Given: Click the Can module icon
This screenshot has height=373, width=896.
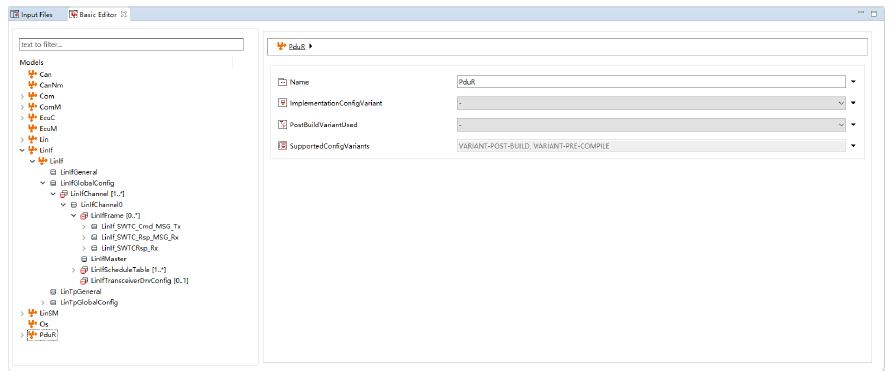Looking at the screenshot, I should click(33, 74).
